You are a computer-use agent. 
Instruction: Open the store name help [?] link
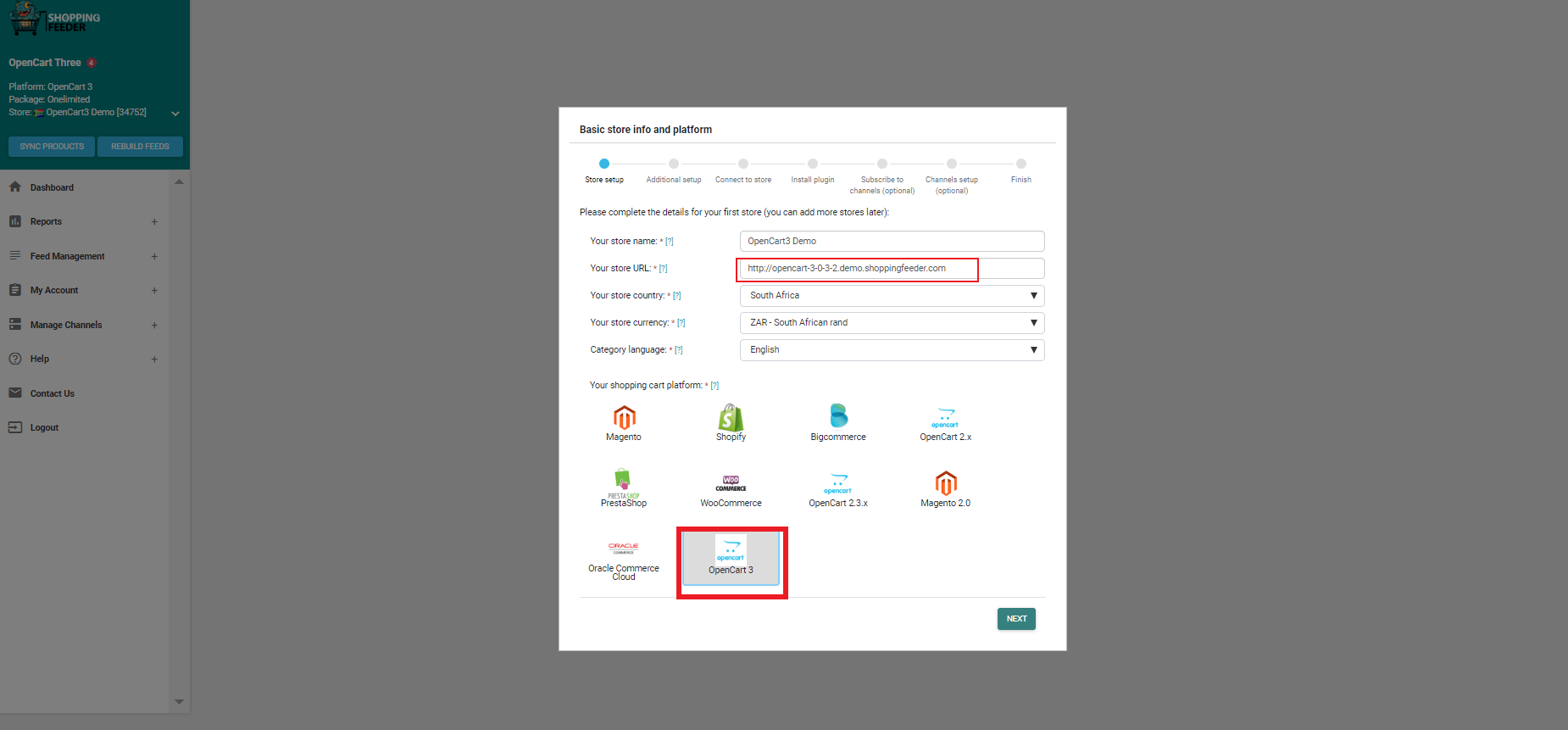(670, 242)
